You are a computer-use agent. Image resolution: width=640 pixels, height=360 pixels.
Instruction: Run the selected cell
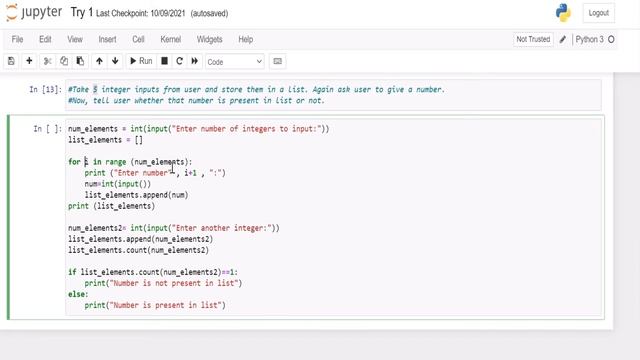(x=141, y=61)
